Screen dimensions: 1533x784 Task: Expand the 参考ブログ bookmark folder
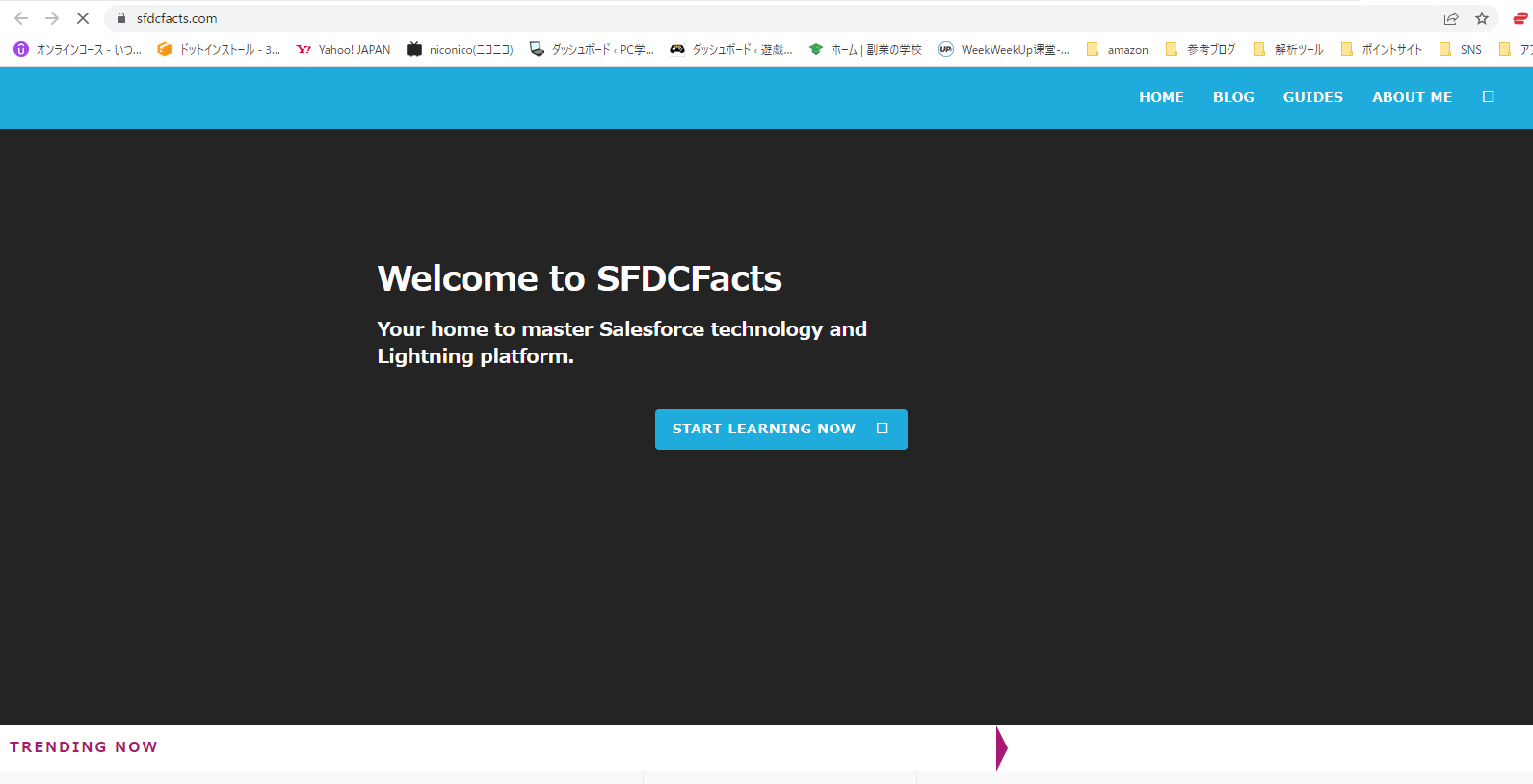pos(1200,49)
